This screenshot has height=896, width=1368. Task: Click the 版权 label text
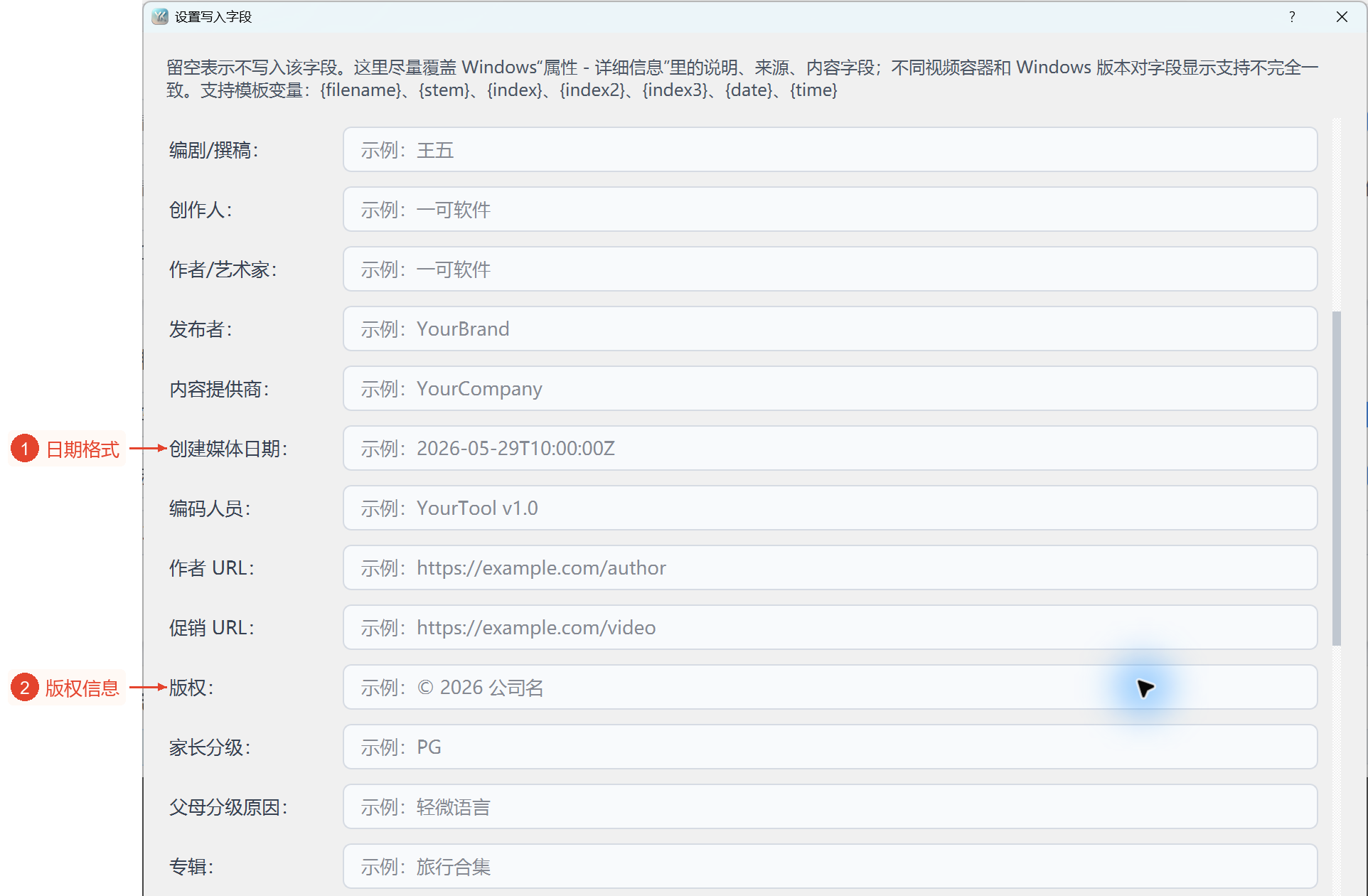click(191, 688)
